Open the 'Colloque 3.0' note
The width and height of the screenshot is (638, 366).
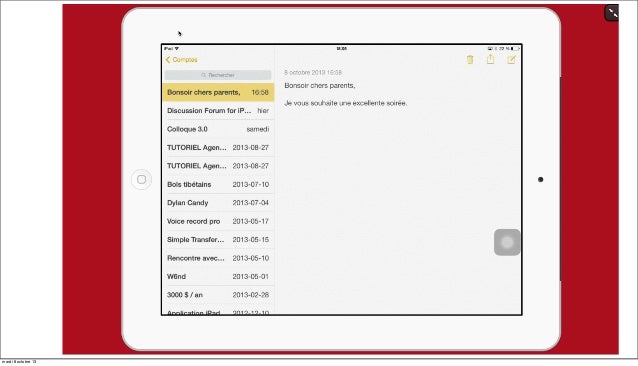click(x=218, y=129)
